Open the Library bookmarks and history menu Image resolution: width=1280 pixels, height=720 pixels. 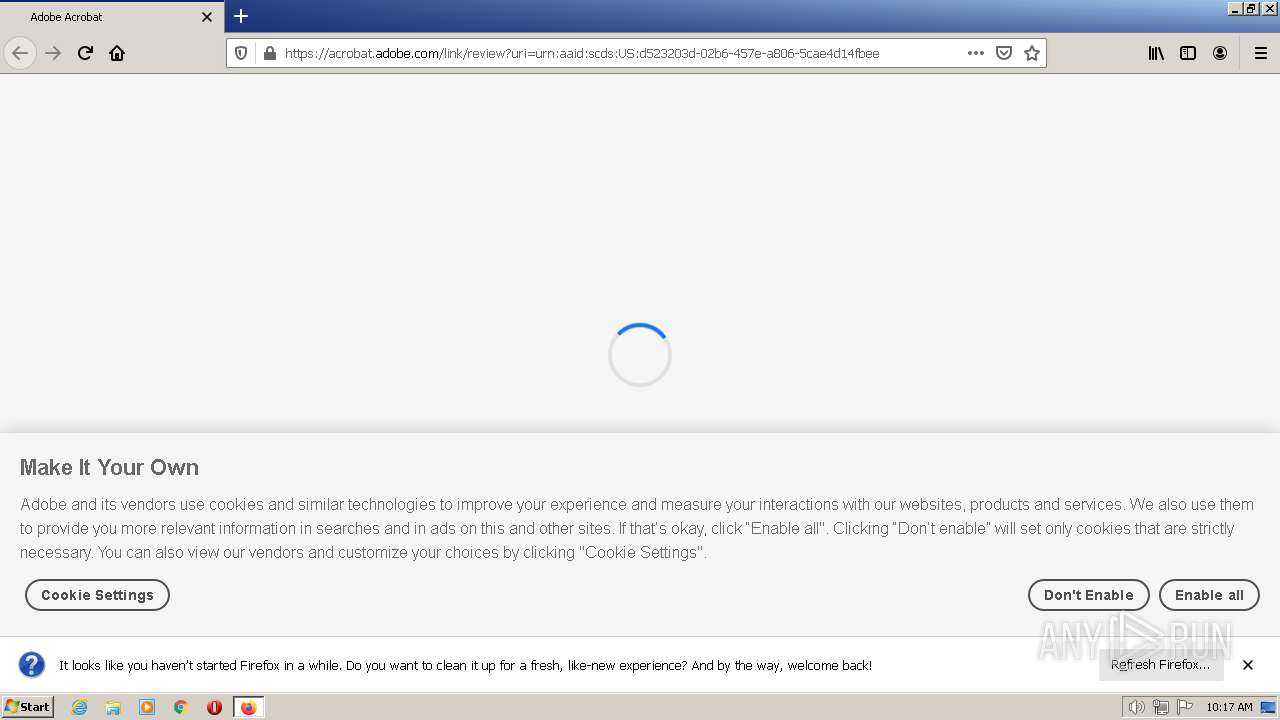tap(1156, 53)
